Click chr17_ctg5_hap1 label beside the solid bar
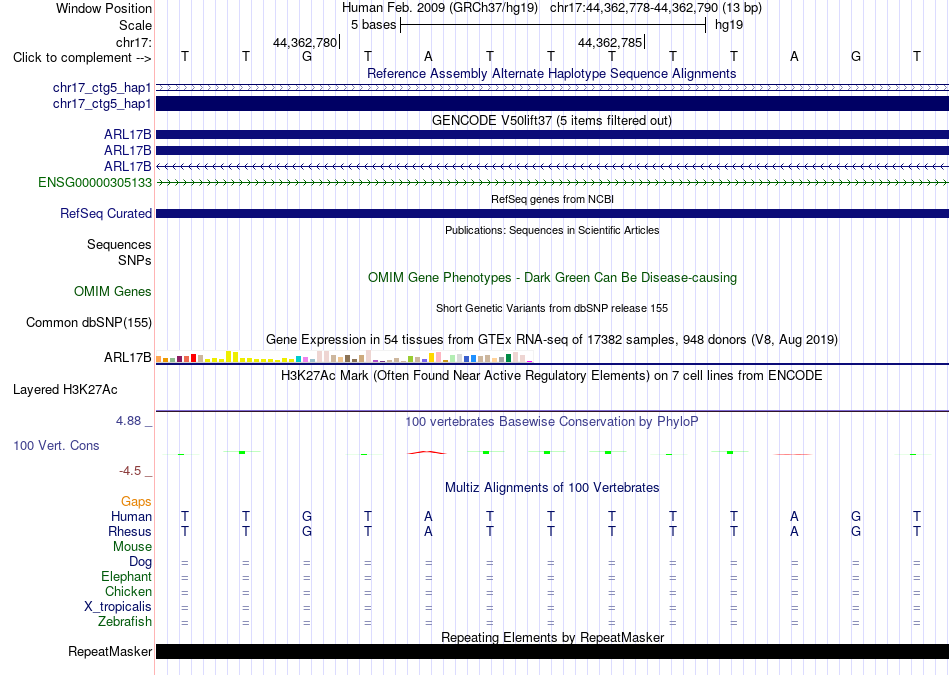 click(102, 104)
